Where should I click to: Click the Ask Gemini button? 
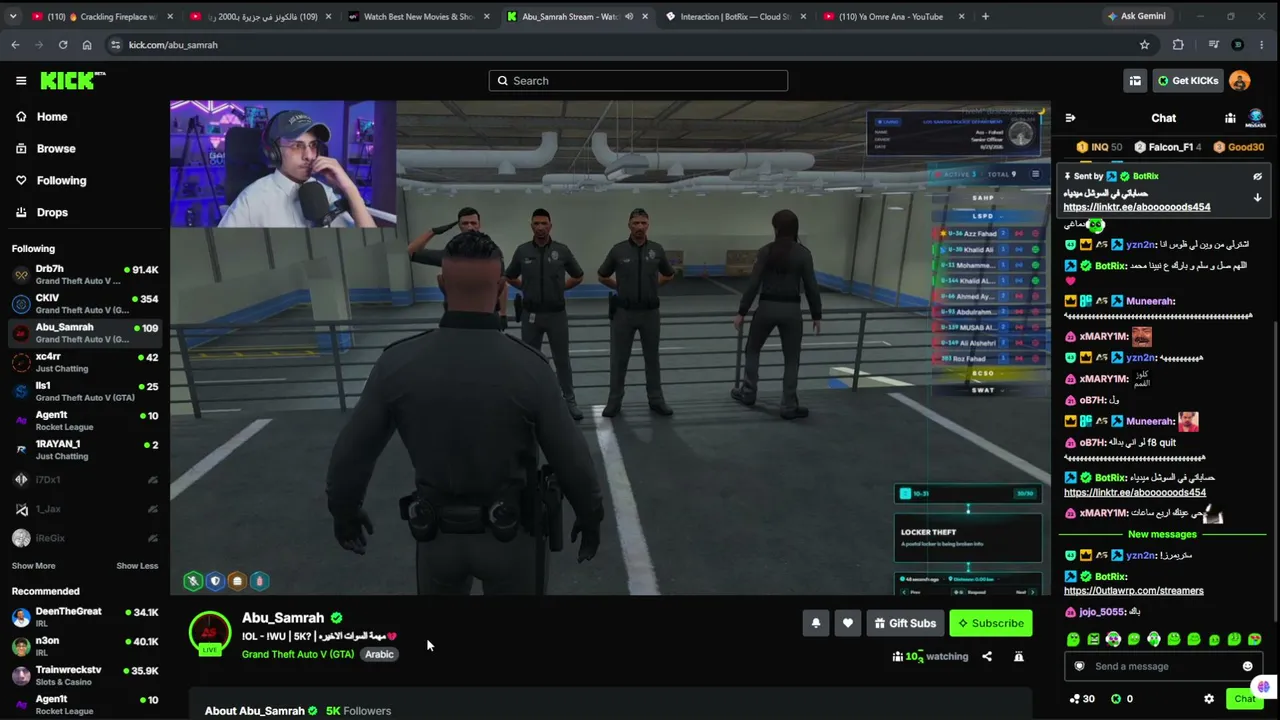tap(1136, 16)
